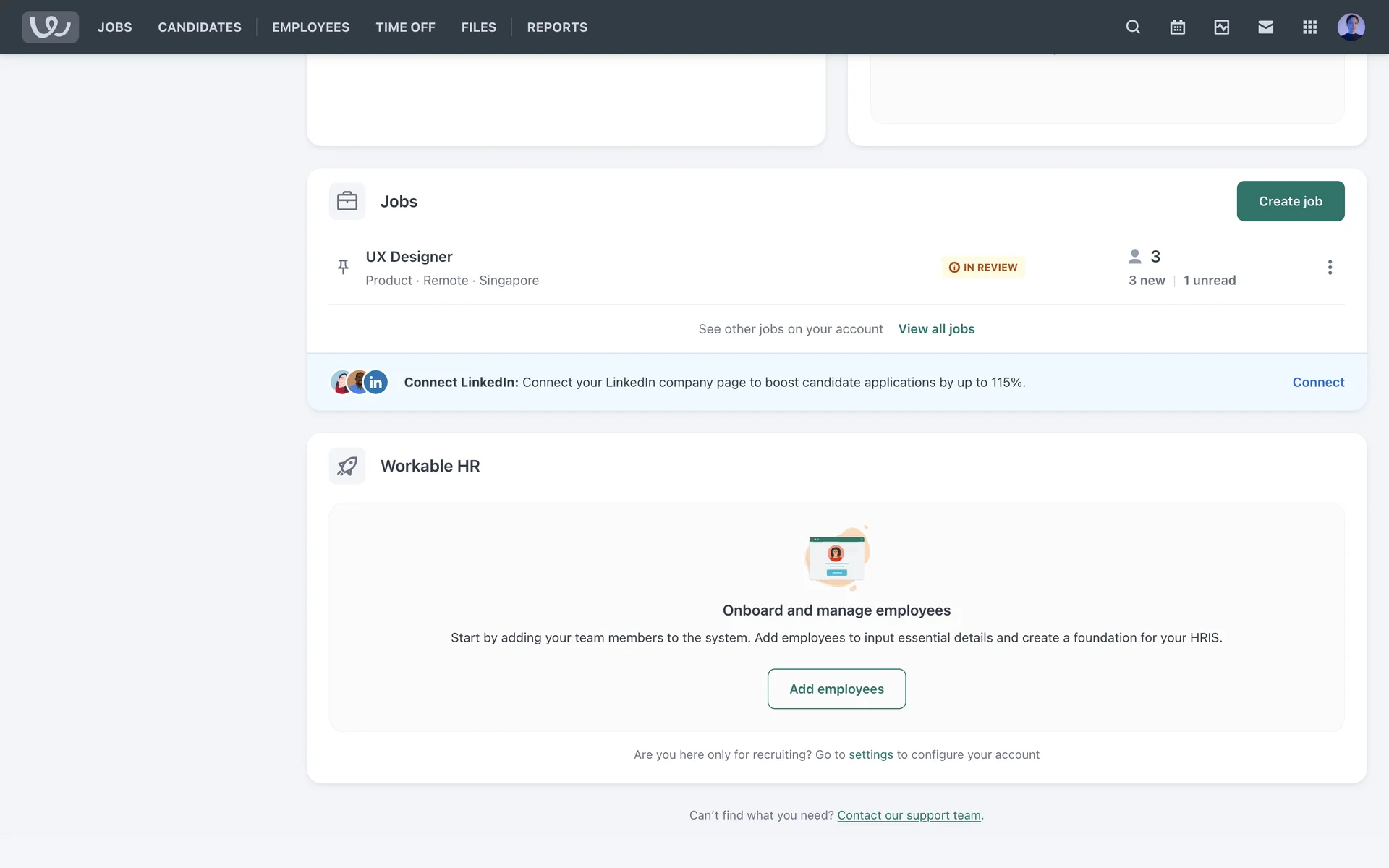Screen dimensions: 1389x868
Task: Open the Time Off menu item
Action: click(x=405, y=27)
